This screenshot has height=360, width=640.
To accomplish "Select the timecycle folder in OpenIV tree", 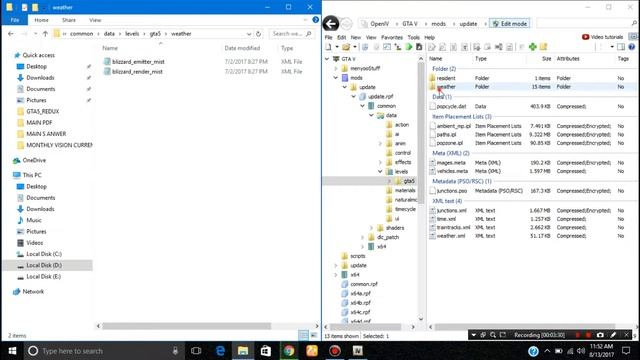I will [x=405, y=209].
